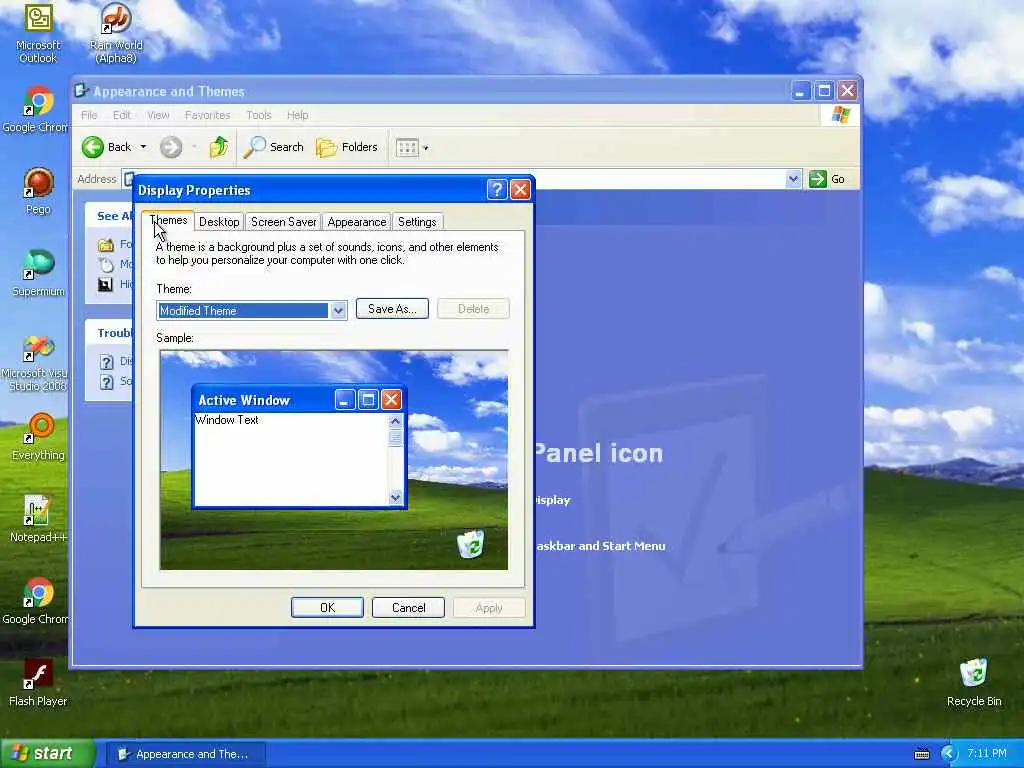Open the Theme combo box dropdown
This screenshot has width=1024, height=768.
click(338, 311)
